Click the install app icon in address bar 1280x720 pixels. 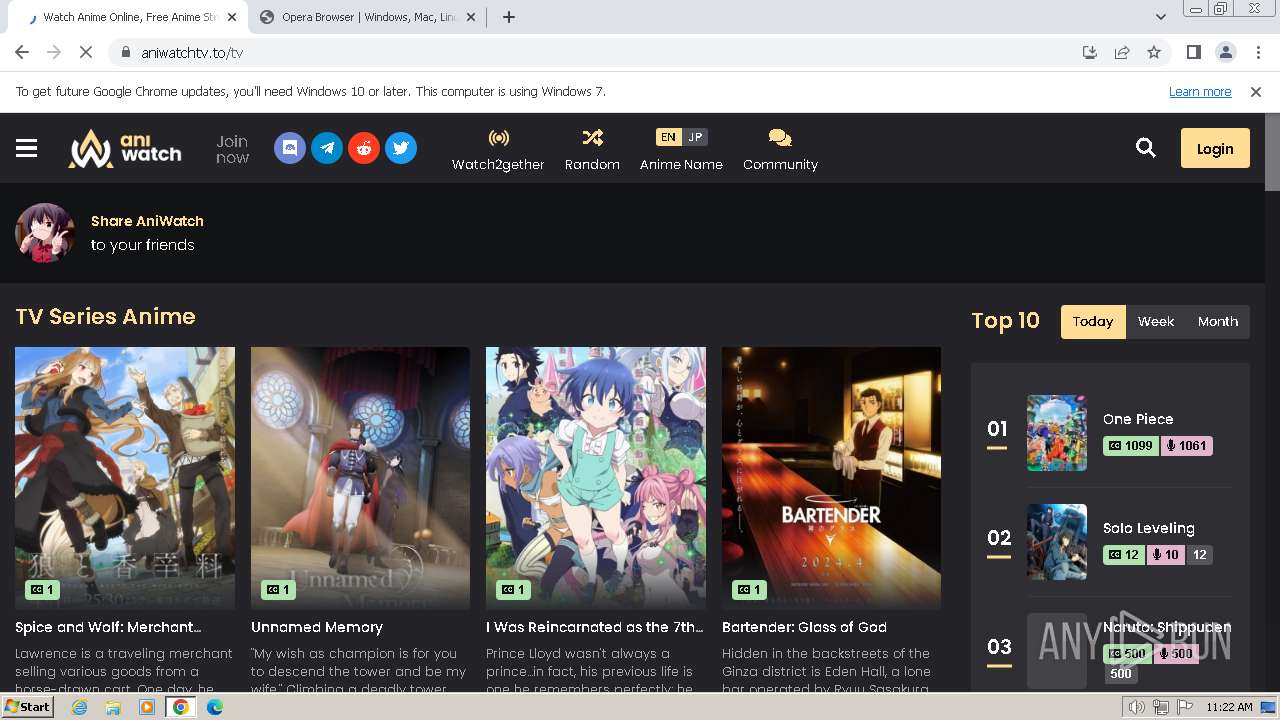(x=1090, y=53)
